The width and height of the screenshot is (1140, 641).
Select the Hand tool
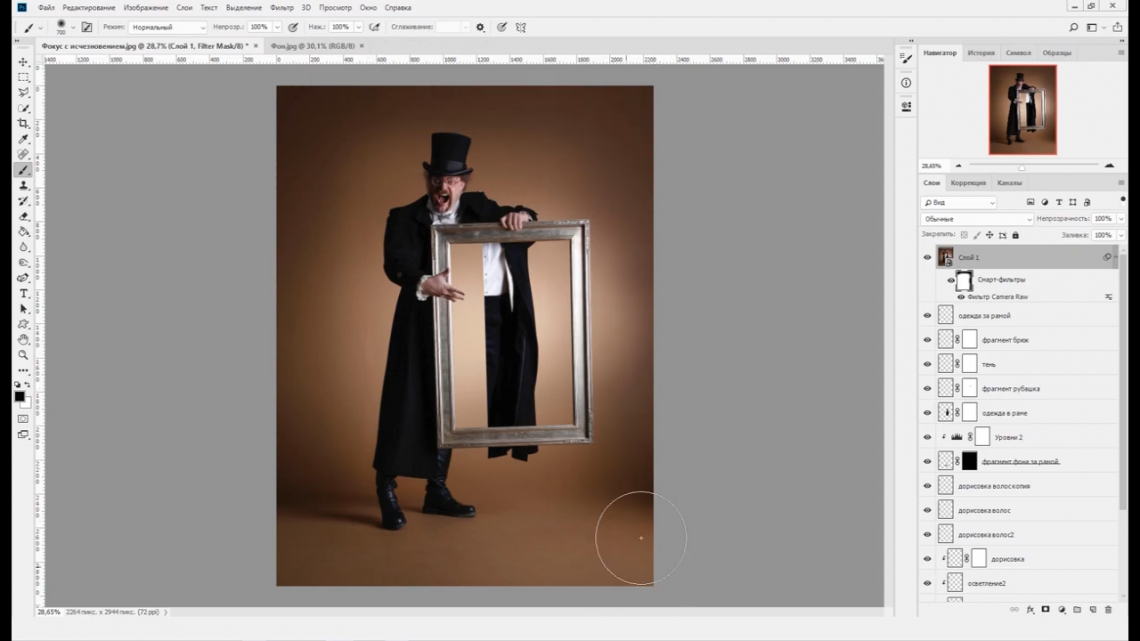point(23,339)
